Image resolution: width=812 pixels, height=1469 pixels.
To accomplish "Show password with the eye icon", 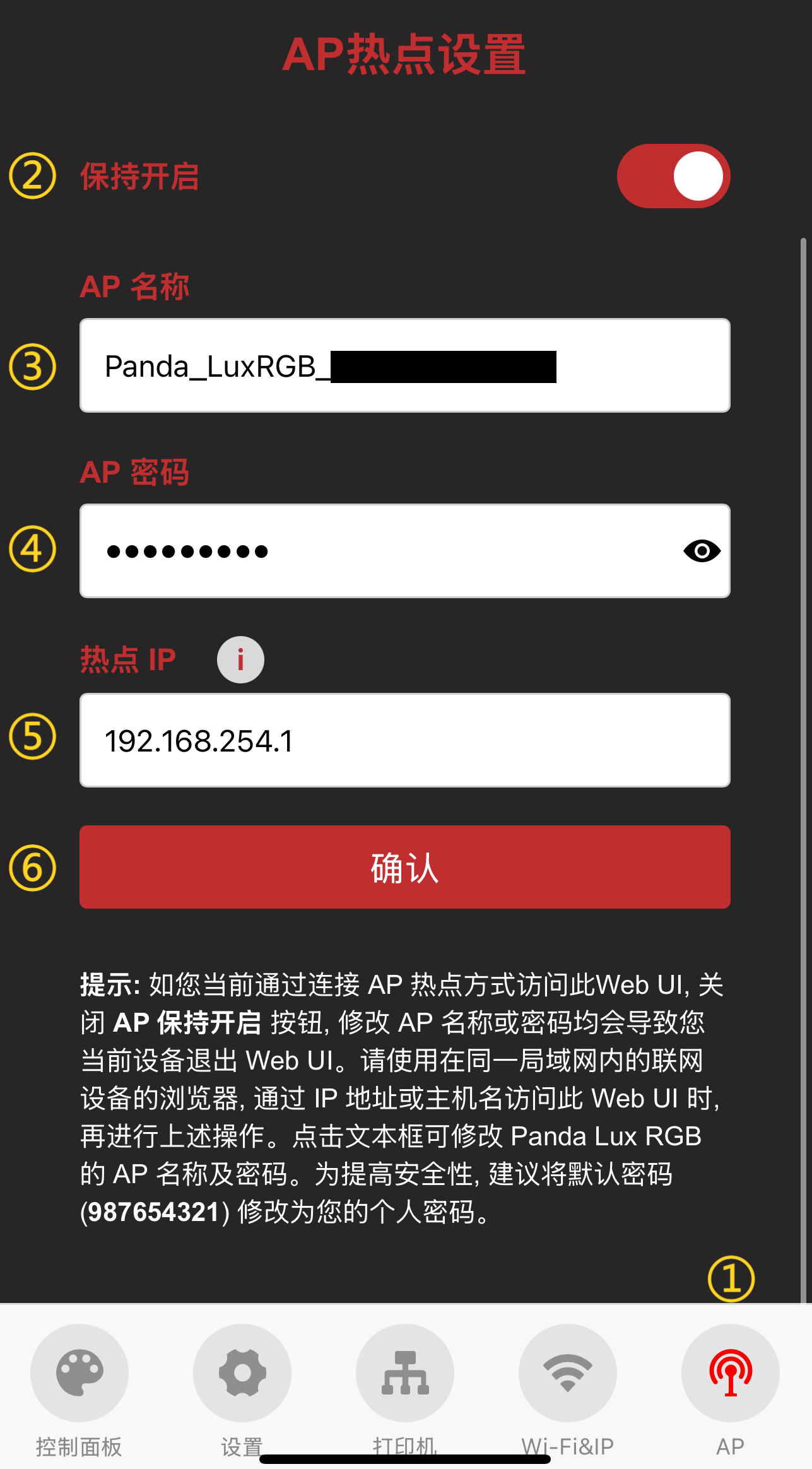I will click(702, 551).
